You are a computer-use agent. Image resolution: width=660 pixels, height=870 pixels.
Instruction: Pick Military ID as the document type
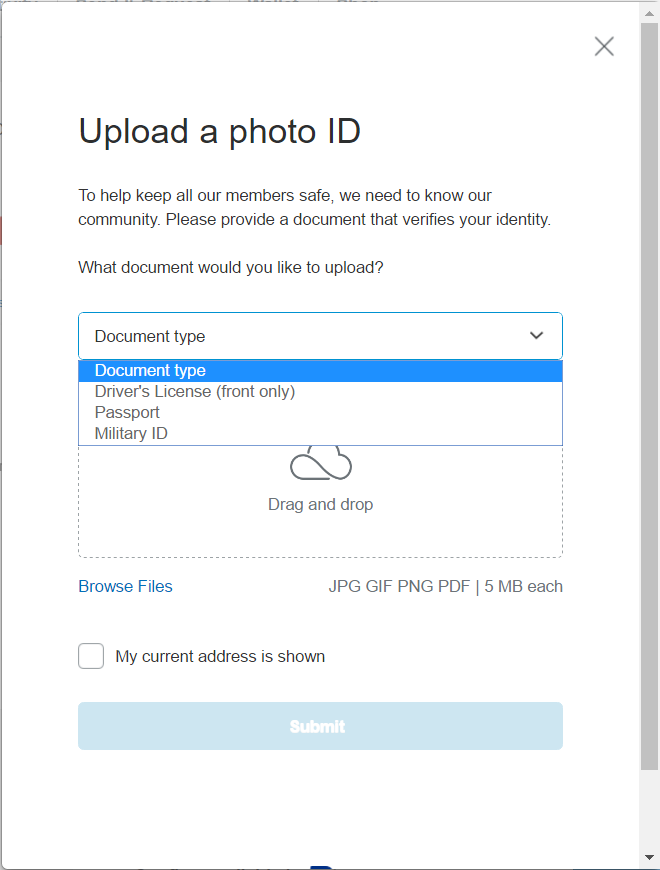[x=131, y=434]
